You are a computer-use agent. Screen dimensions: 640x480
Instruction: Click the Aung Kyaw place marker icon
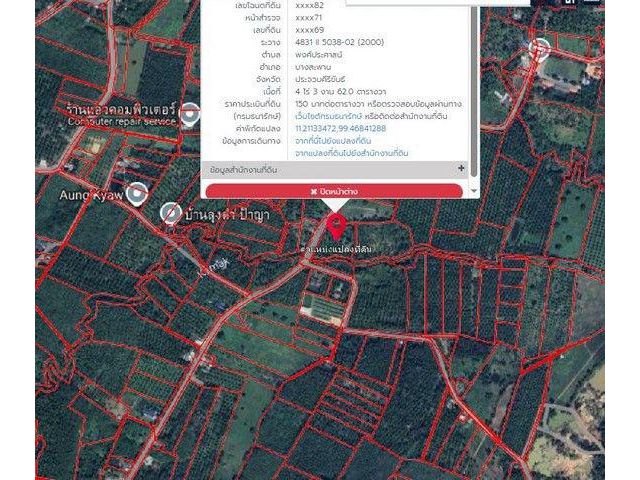137,193
